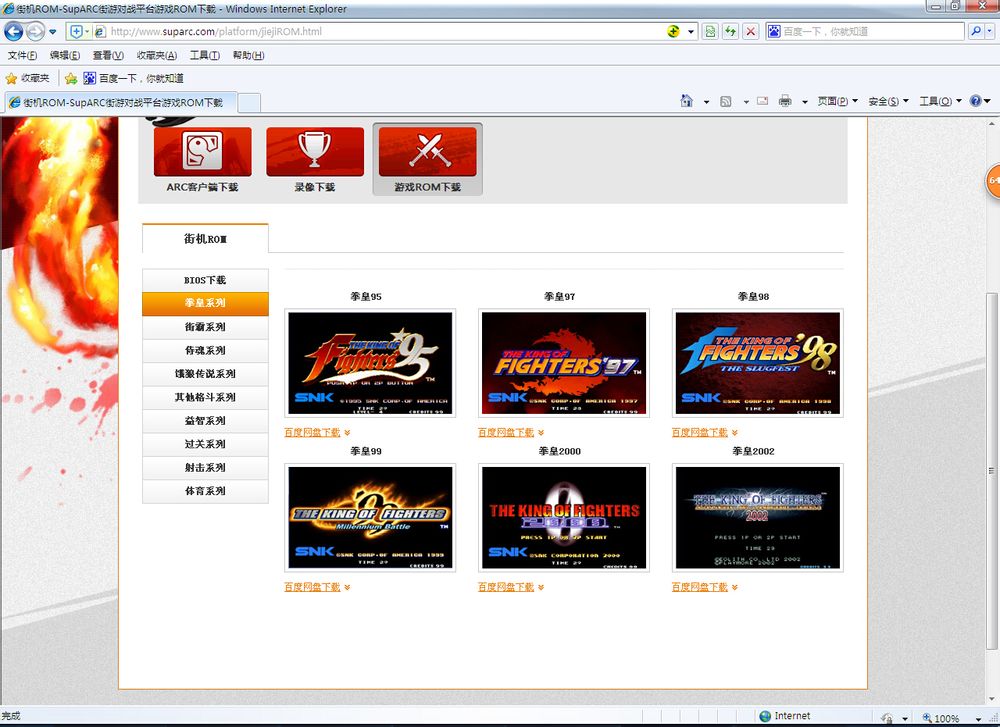Open the 工具(T) menu

(205, 55)
